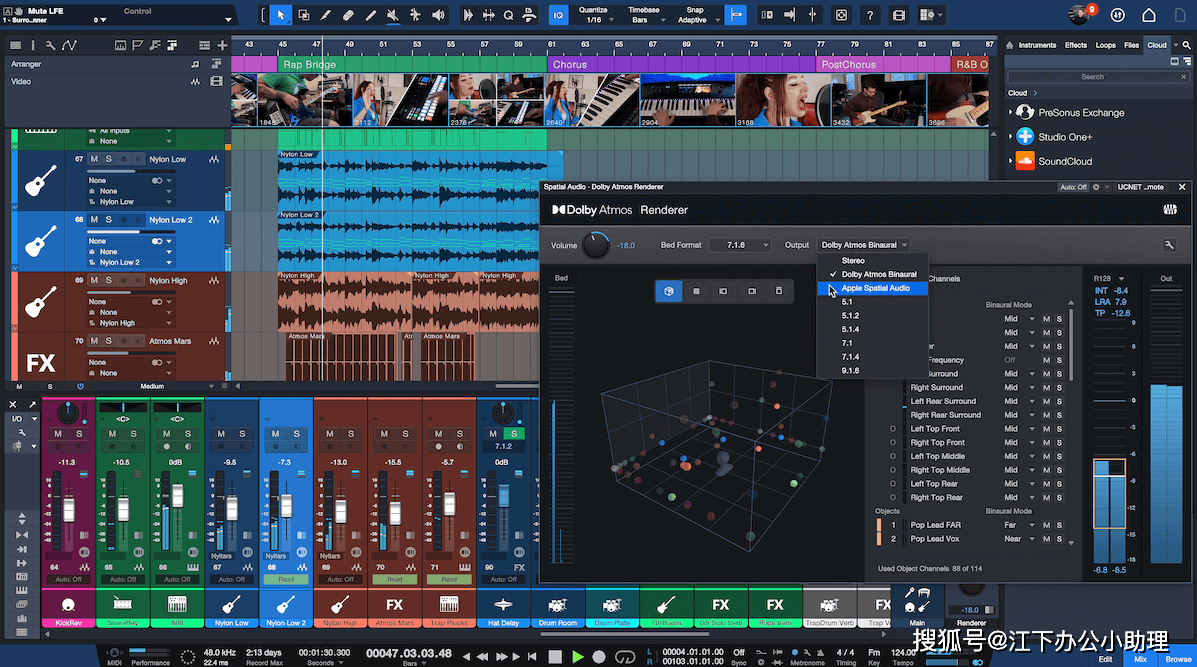Click the Record button in transport
1197x667 pixels.
pyautogui.click(x=599, y=656)
